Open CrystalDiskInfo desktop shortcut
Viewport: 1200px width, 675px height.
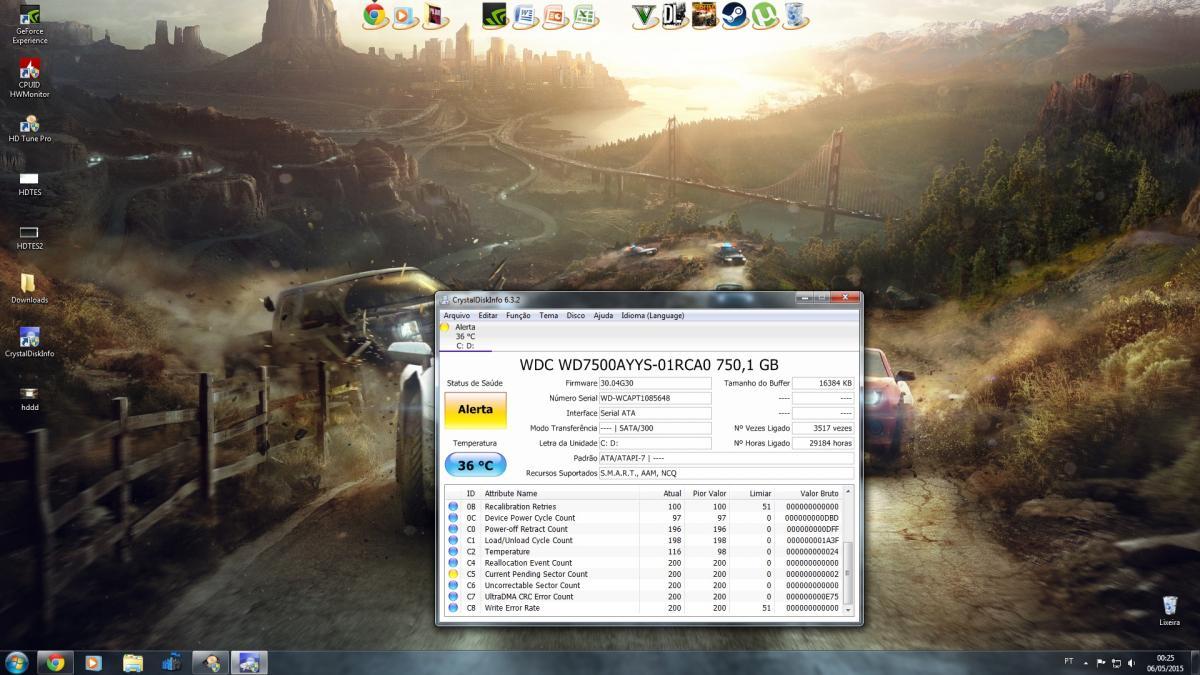pyautogui.click(x=30, y=342)
